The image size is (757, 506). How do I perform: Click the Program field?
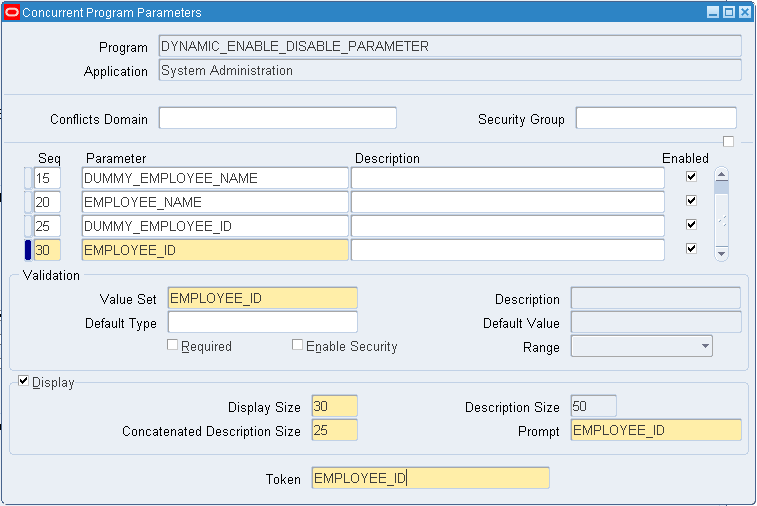450,46
